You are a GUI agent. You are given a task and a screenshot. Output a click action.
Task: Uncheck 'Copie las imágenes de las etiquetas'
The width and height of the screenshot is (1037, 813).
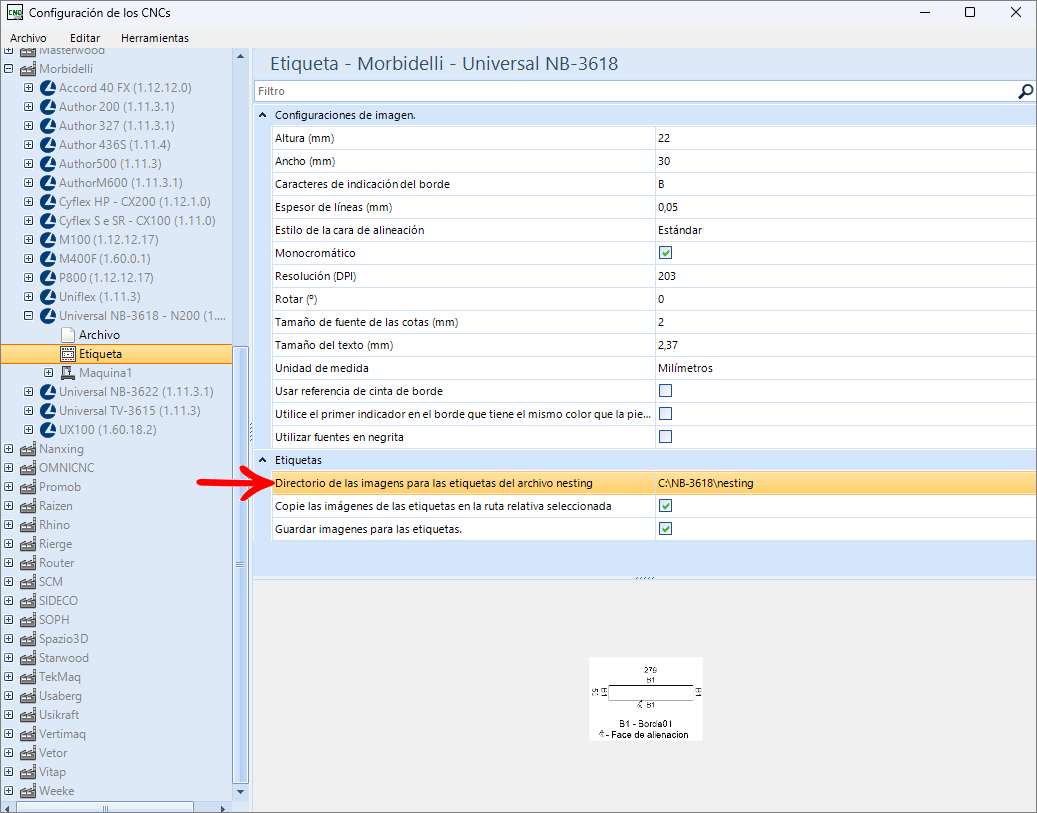click(x=665, y=506)
